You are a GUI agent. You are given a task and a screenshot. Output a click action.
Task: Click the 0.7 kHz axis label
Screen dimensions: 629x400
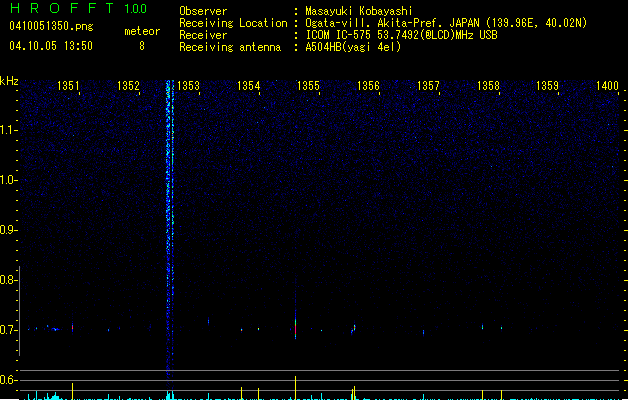pyautogui.click(x=8, y=330)
